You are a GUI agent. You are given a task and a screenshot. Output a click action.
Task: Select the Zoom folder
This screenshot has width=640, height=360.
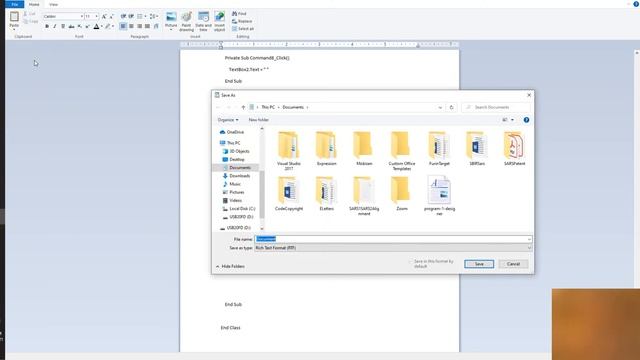point(402,193)
